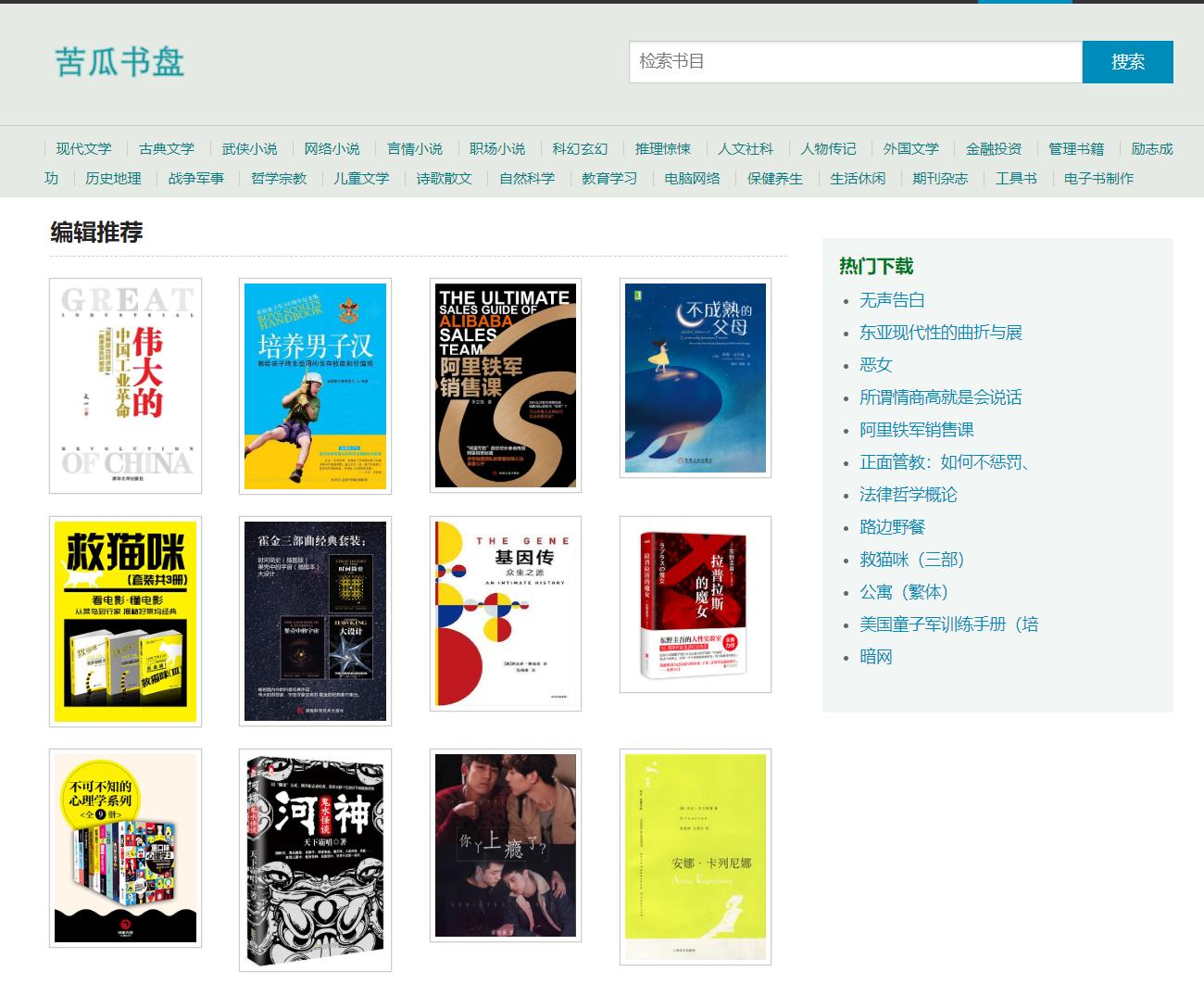Screen dimensions: 1204x996
Task: Open 正面管教：如何不惩罚 link
Action: [946, 462]
